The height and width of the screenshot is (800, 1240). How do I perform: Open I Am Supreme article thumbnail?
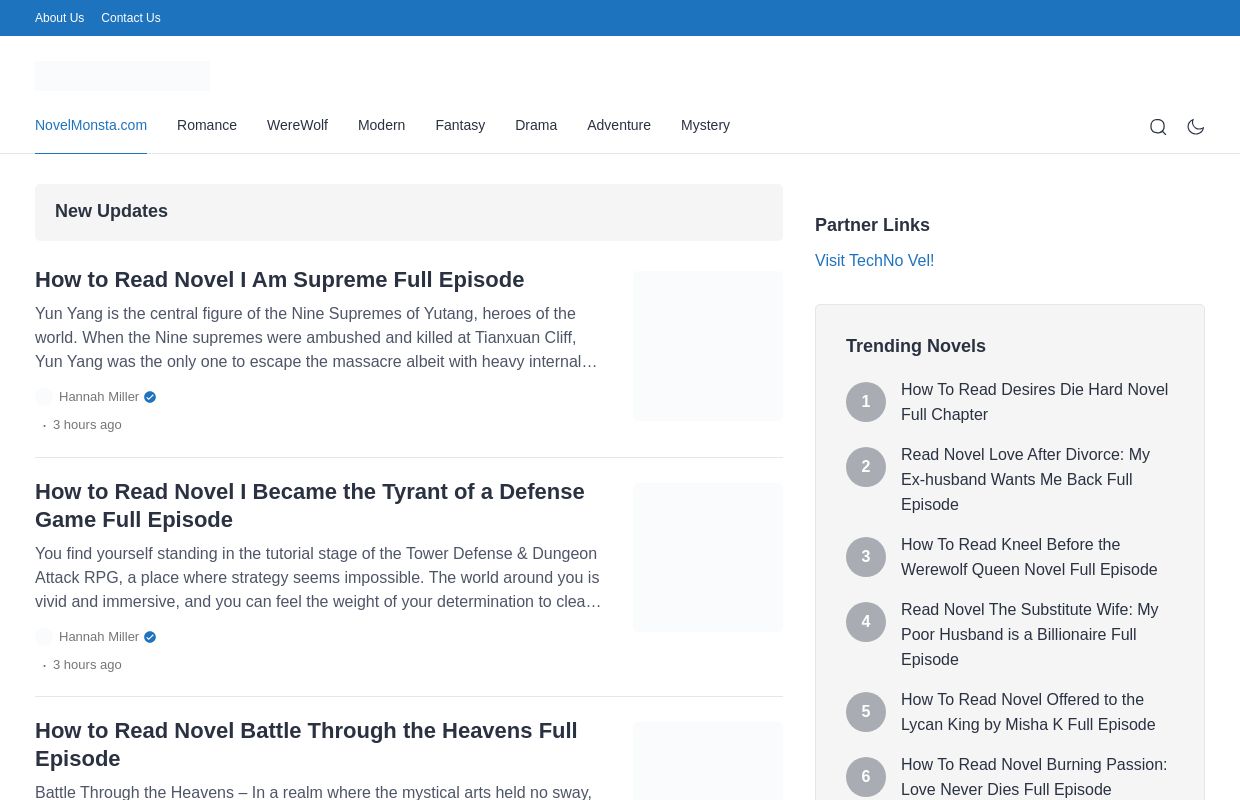[x=708, y=346]
